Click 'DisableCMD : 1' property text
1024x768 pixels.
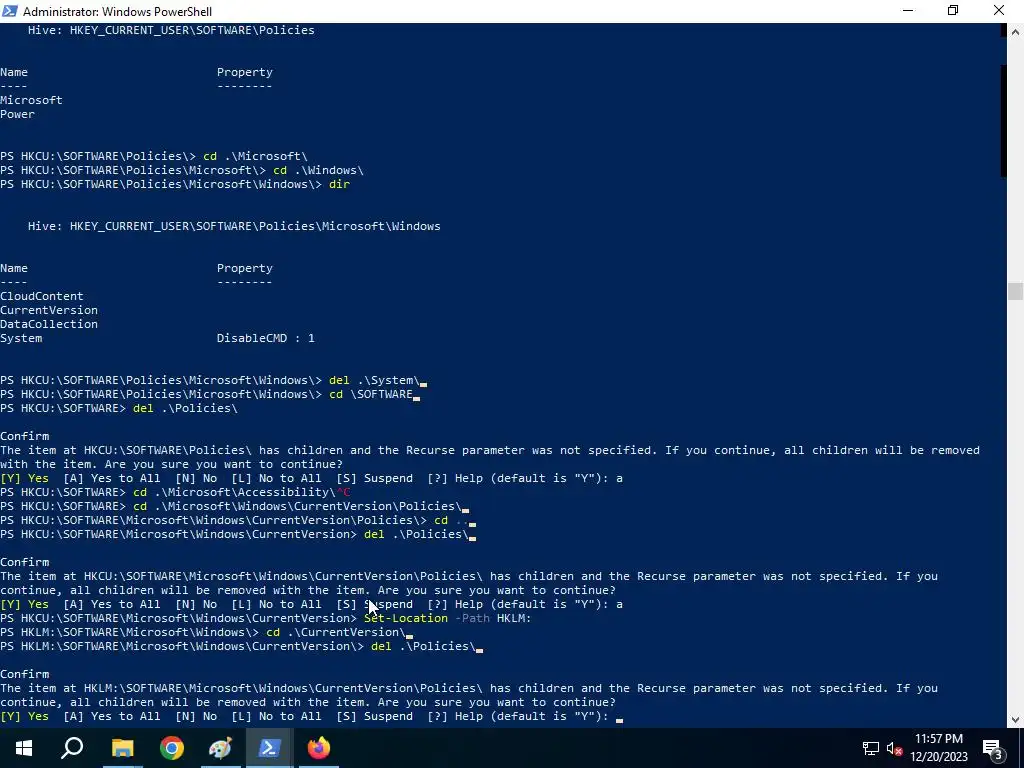coord(265,338)
